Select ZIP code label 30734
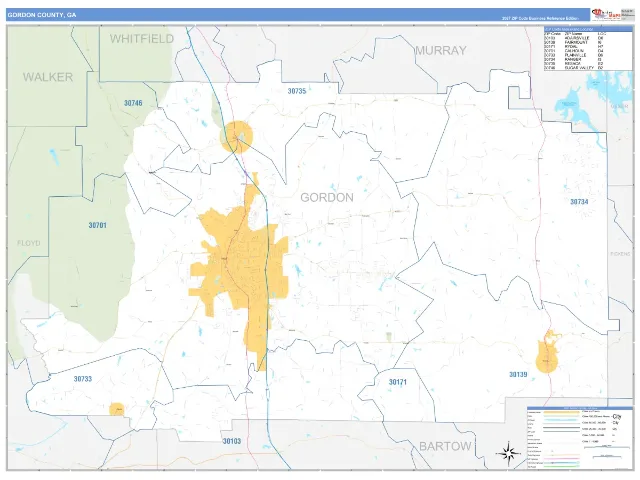This screenshot has width=640, height=480. tap(579, 202)
